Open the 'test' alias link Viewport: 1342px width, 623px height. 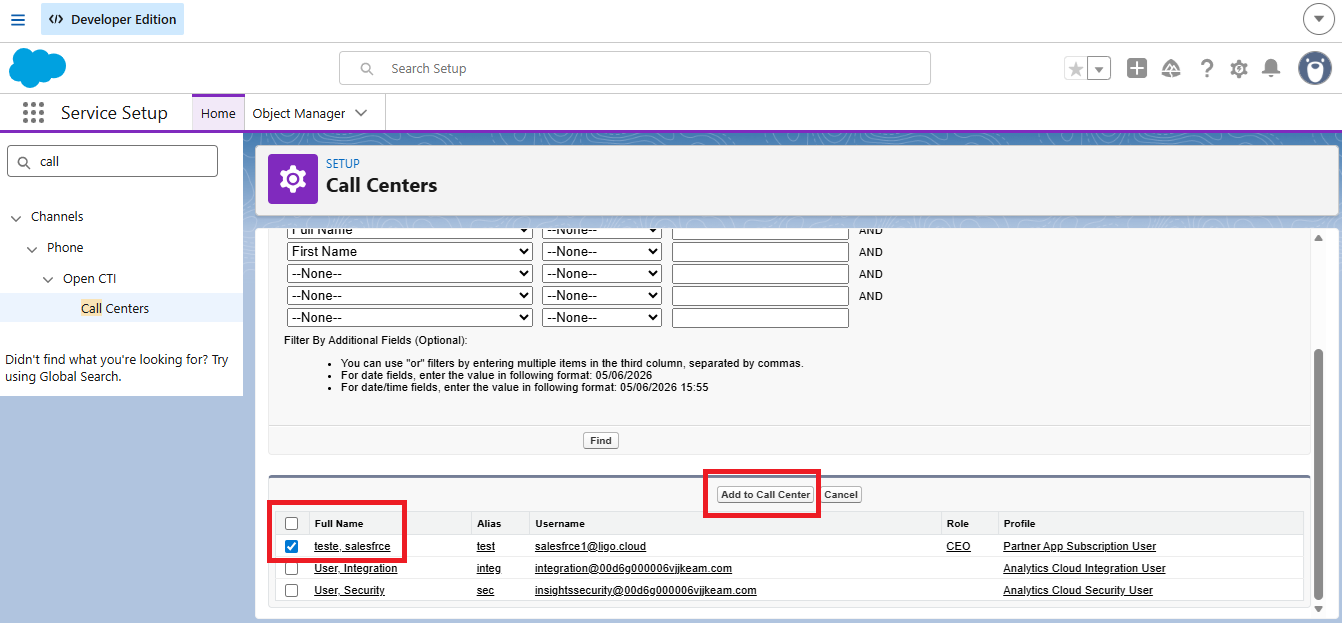pyautogui.click(x=486, y=547)
